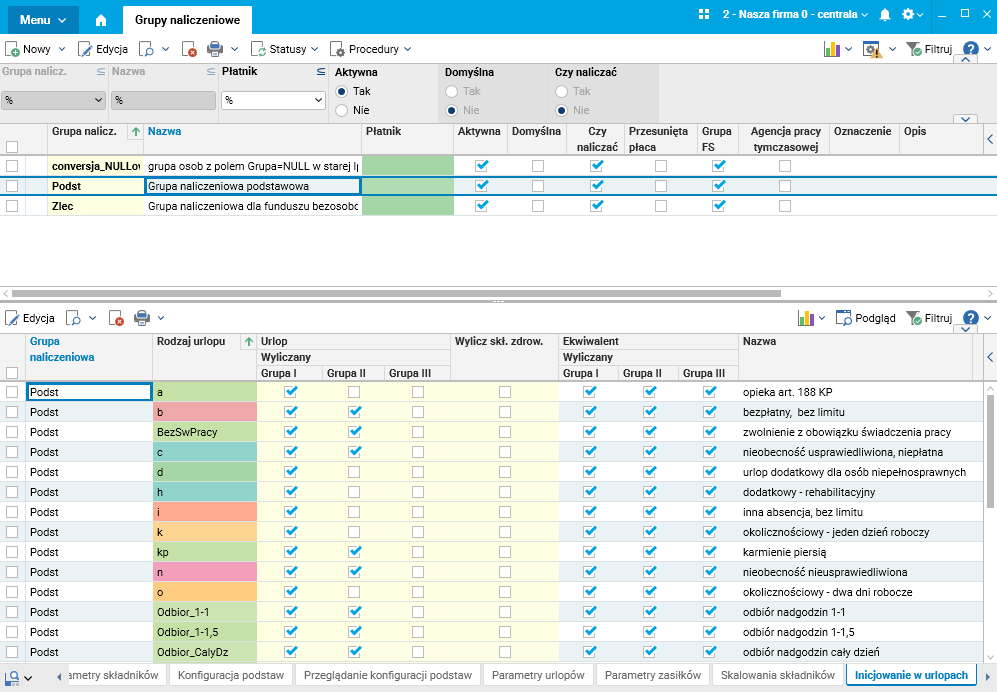Screen dimensions: 997x692
Task: Click the notification bell icon
Action: coord(885,15)
